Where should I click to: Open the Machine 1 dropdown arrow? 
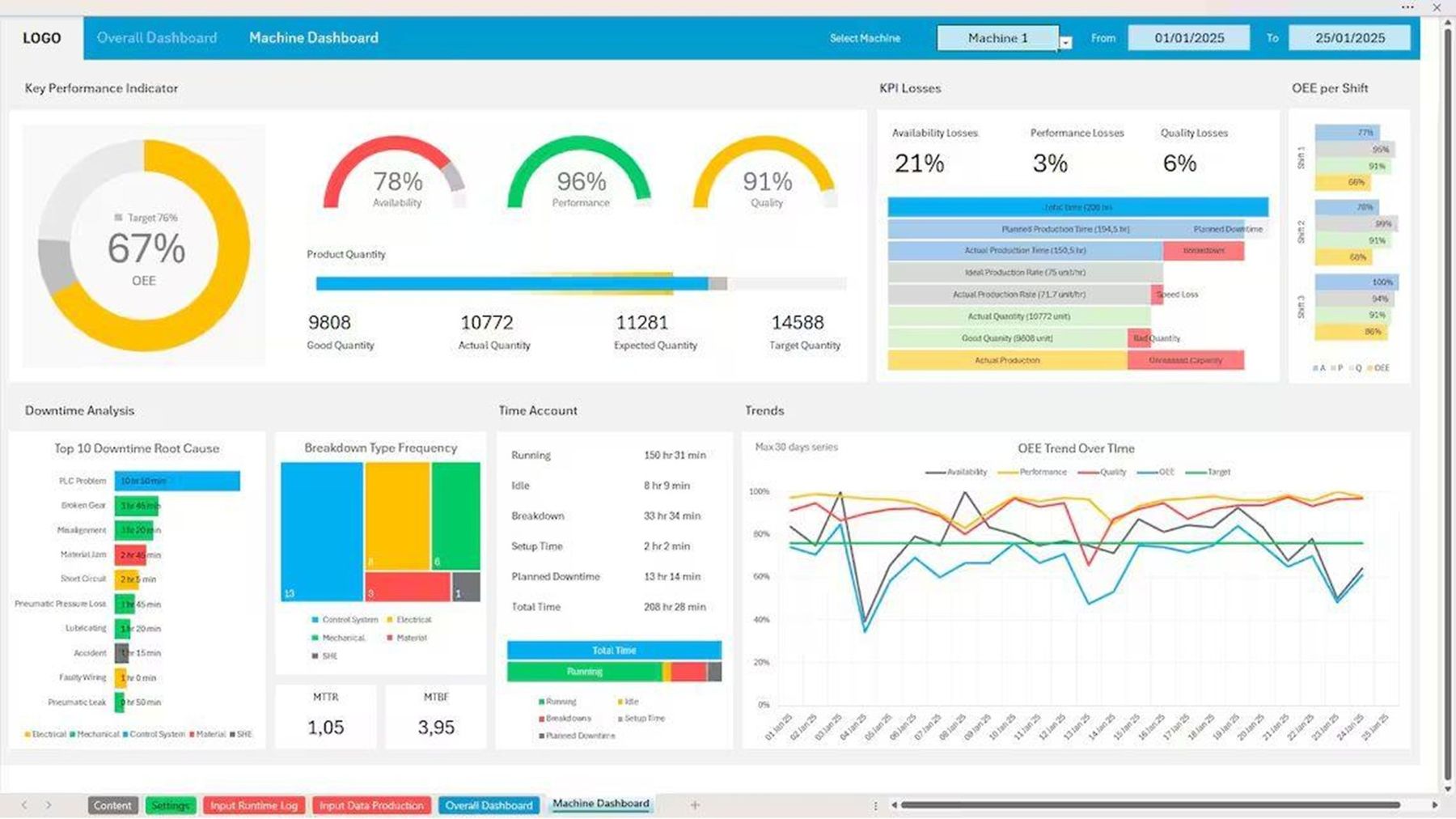1065,43
